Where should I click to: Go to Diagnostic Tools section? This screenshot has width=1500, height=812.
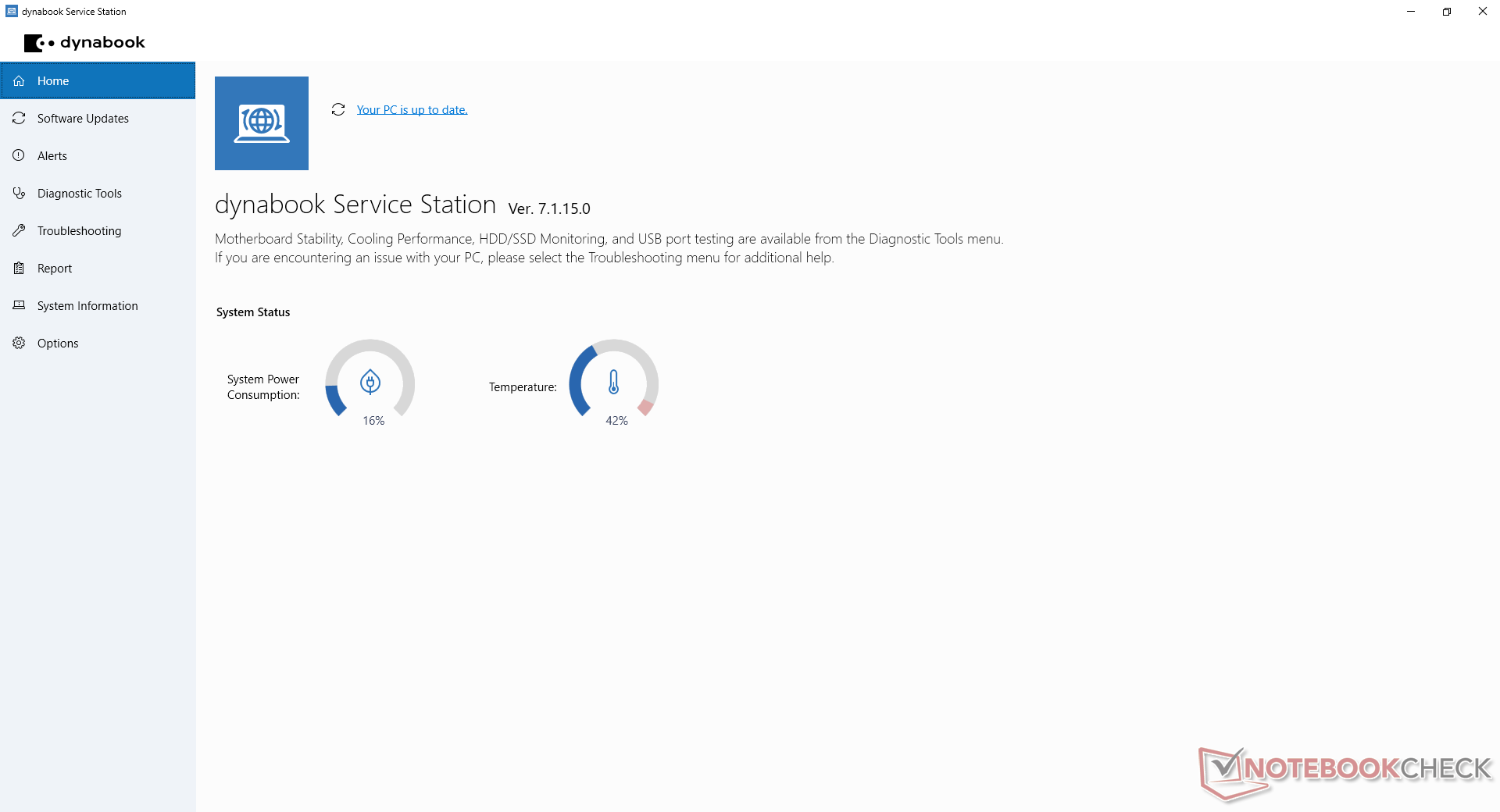80,194
